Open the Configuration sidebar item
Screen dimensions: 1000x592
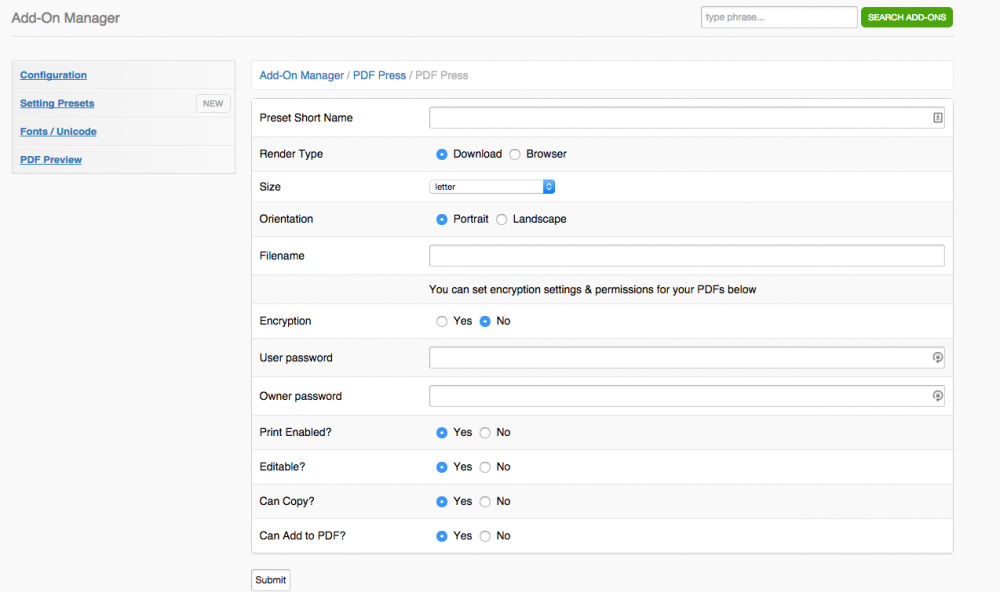[x=53, y=75]
